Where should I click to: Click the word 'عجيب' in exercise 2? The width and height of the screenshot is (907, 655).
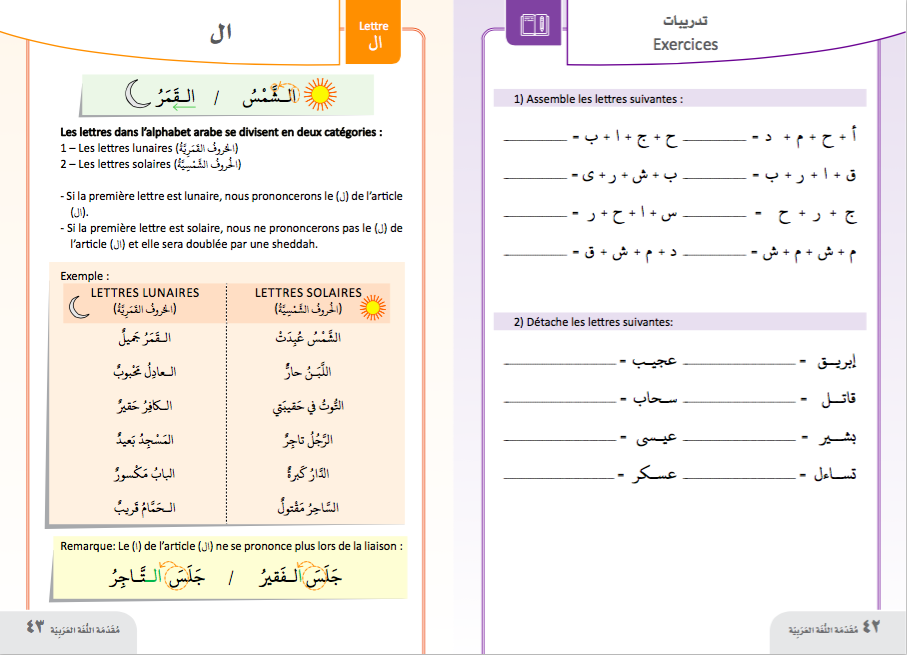654,362
